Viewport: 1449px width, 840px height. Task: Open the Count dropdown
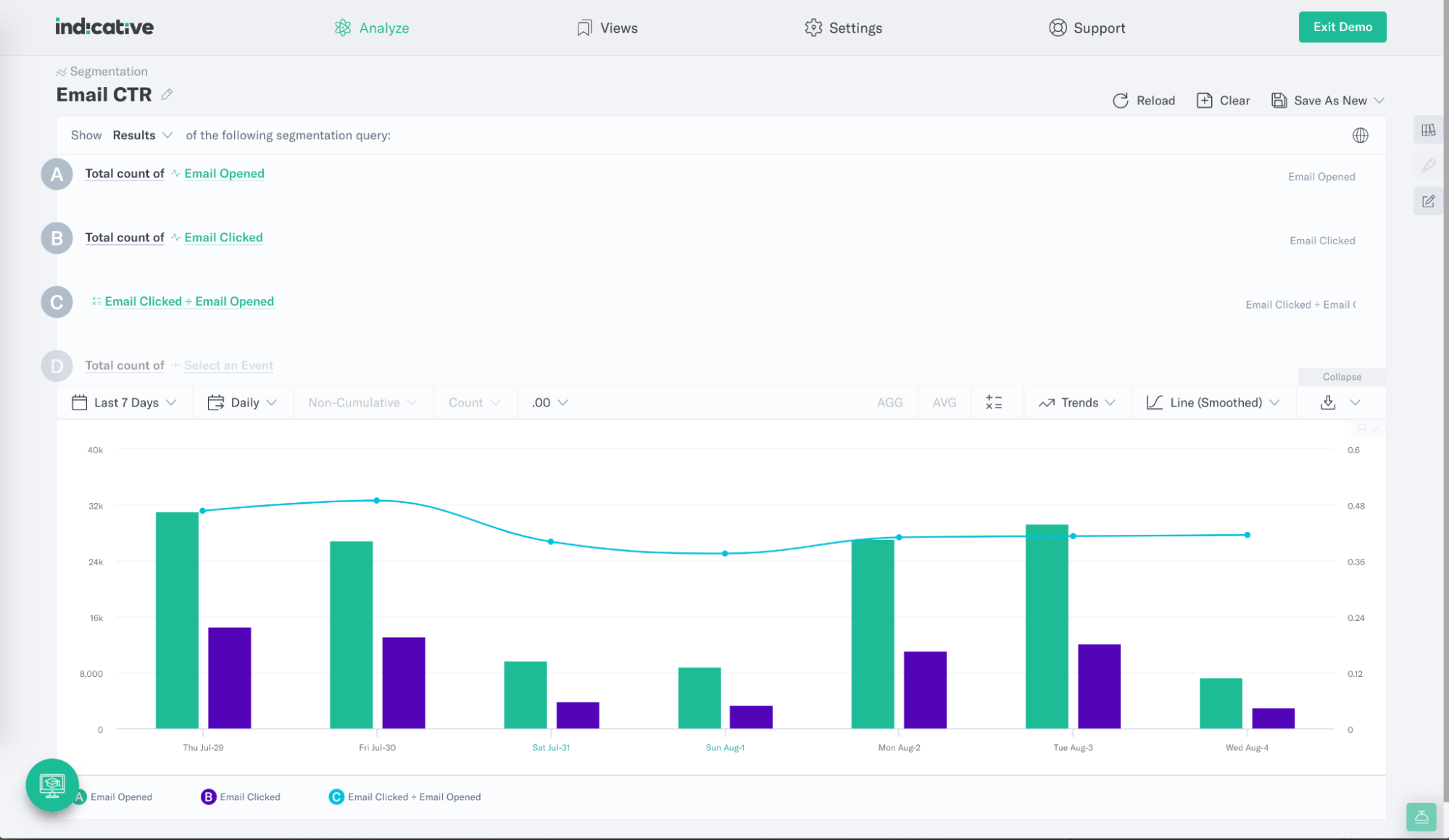(474, 402)
